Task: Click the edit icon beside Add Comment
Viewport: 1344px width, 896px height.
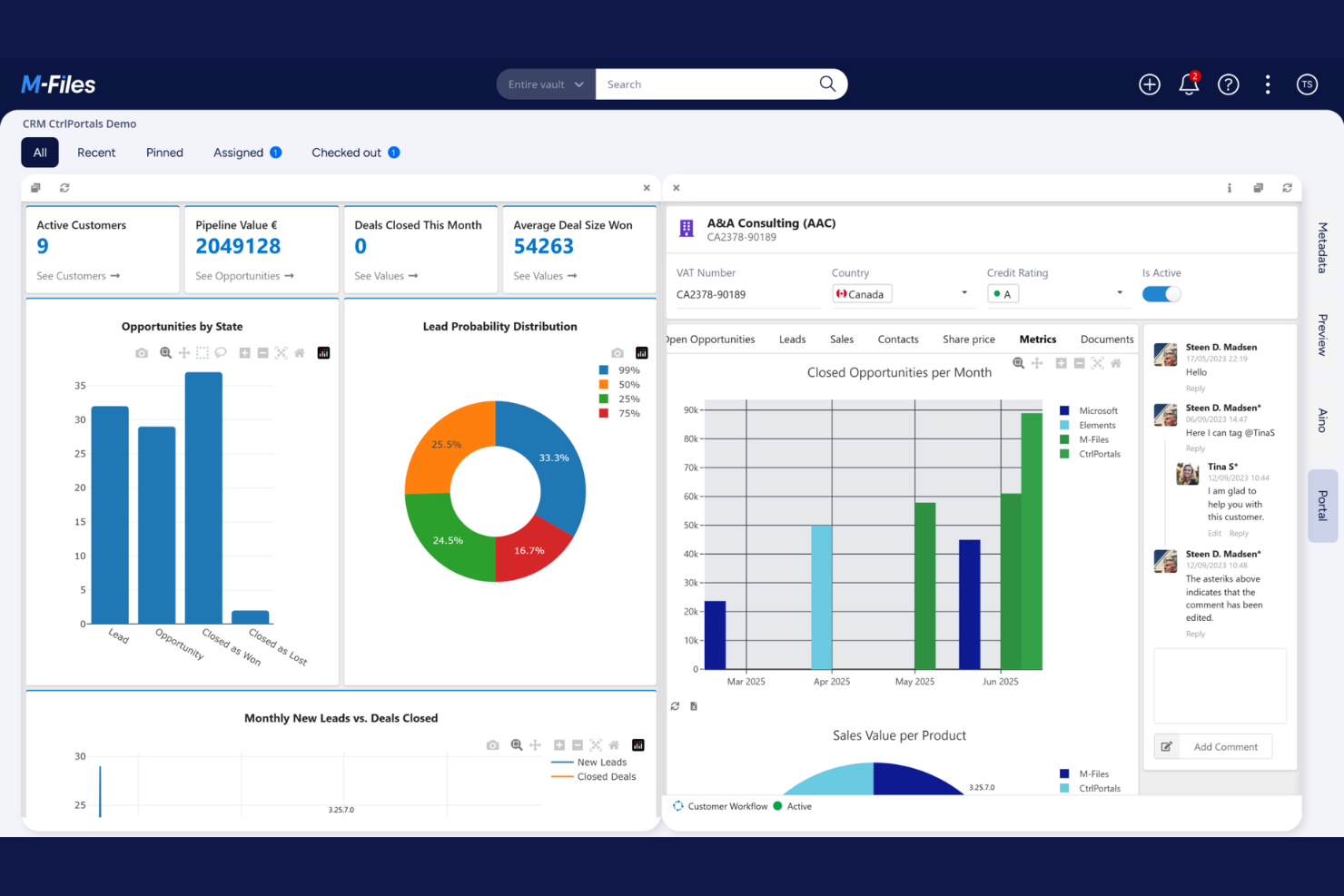Action: (x=1167, y=747)
